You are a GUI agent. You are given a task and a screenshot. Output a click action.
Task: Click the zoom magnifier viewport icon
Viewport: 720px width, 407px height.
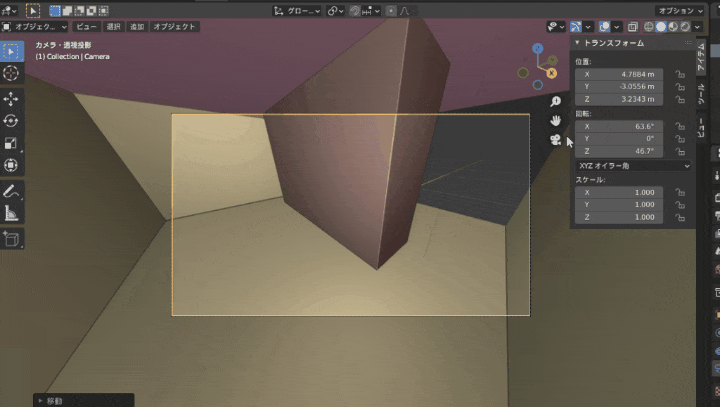555,101
